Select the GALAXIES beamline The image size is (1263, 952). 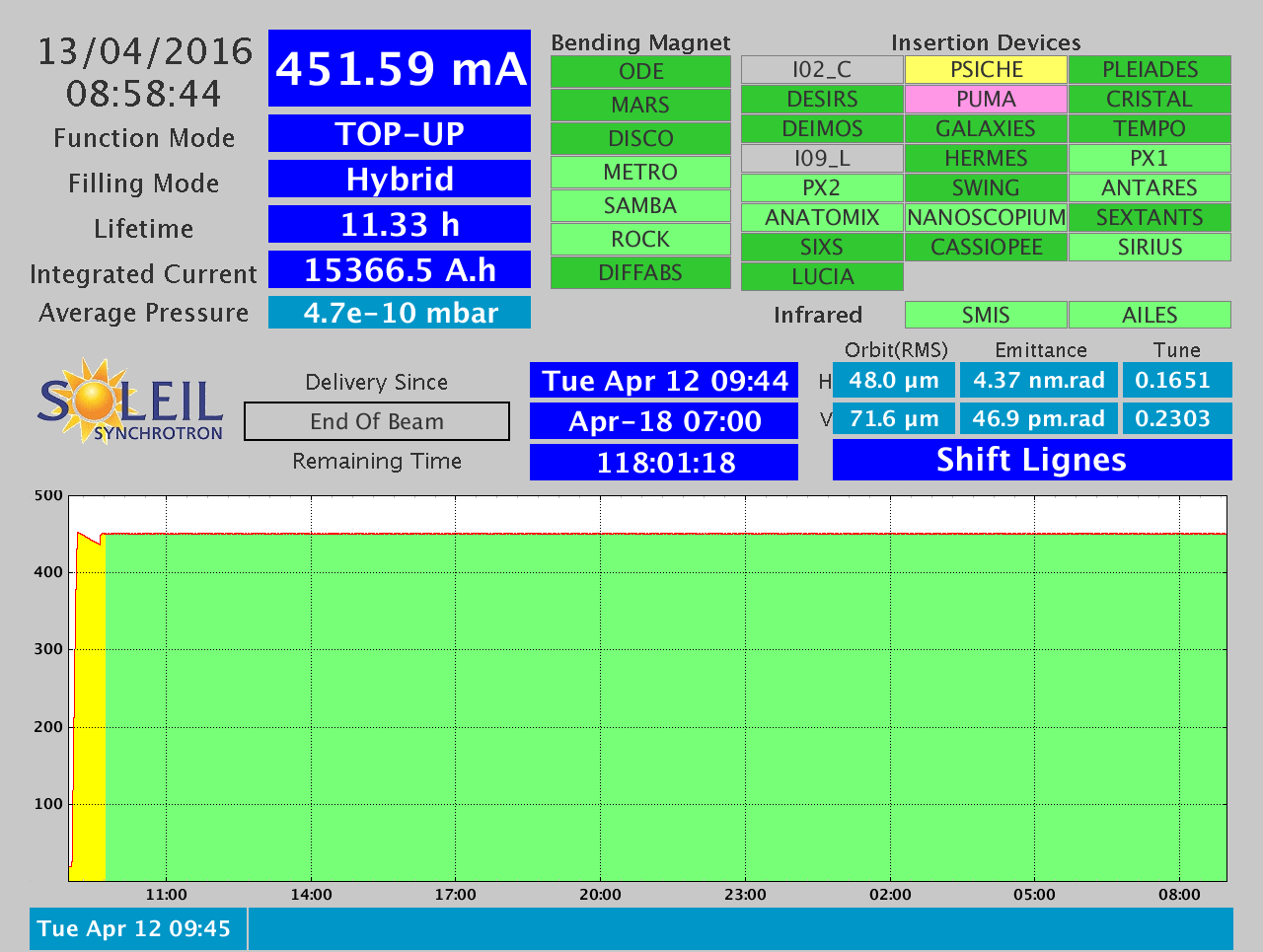pyautogui.click(x=986, y=129)
